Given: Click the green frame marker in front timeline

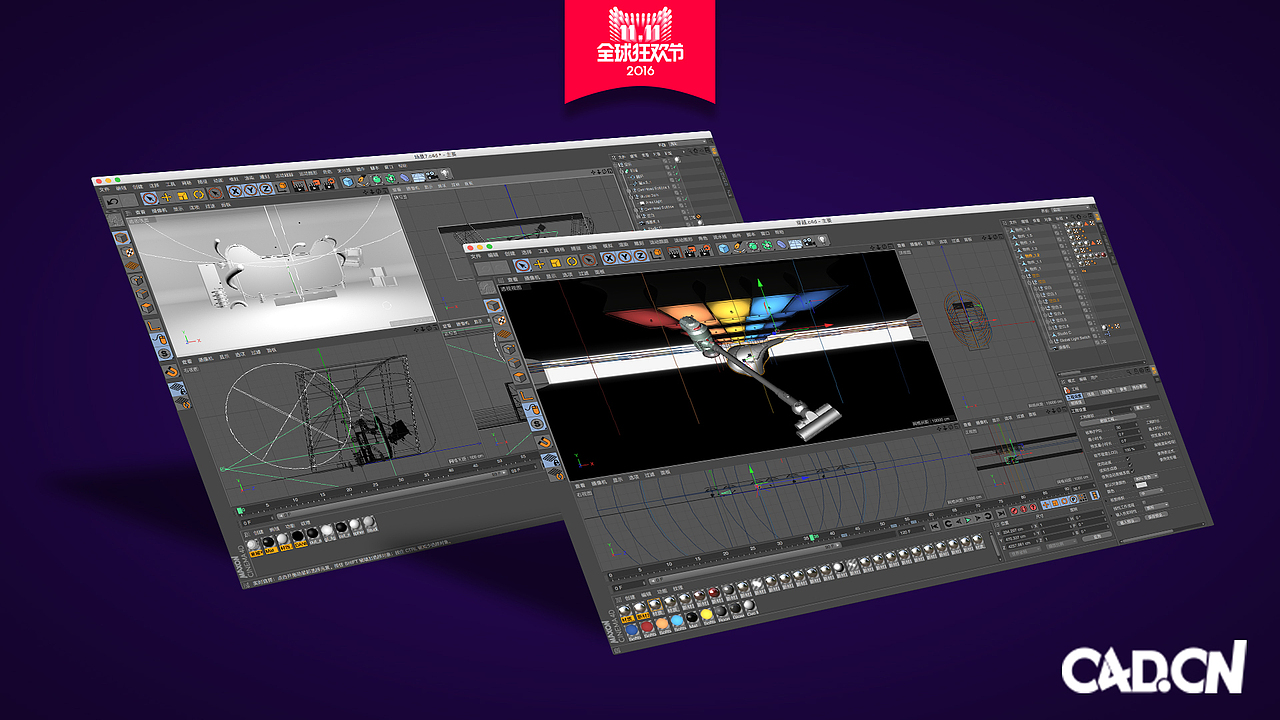Looking at the screenshot, I should [812, 537].
